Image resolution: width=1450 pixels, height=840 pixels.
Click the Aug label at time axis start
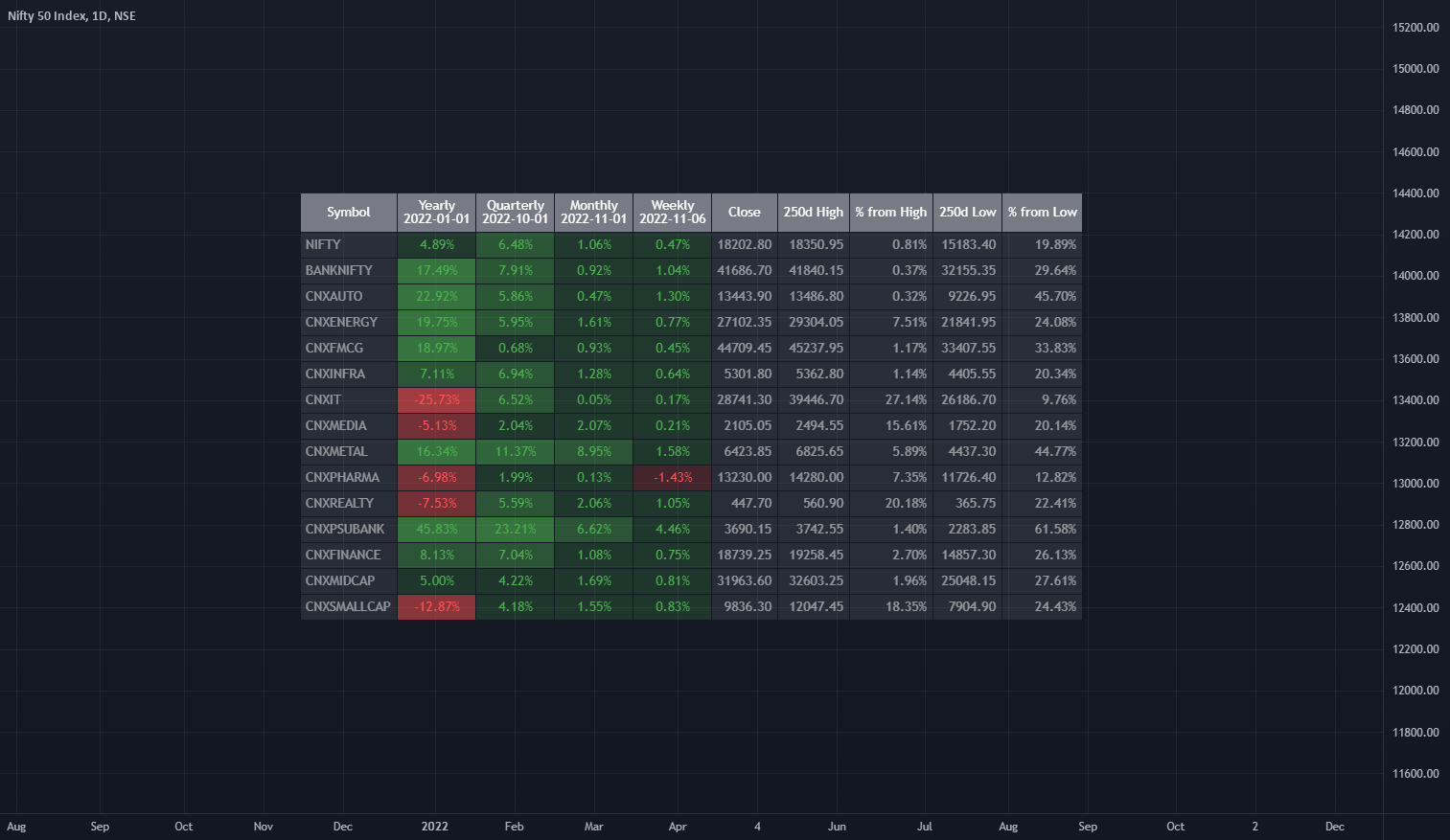[x=16, y=827]
